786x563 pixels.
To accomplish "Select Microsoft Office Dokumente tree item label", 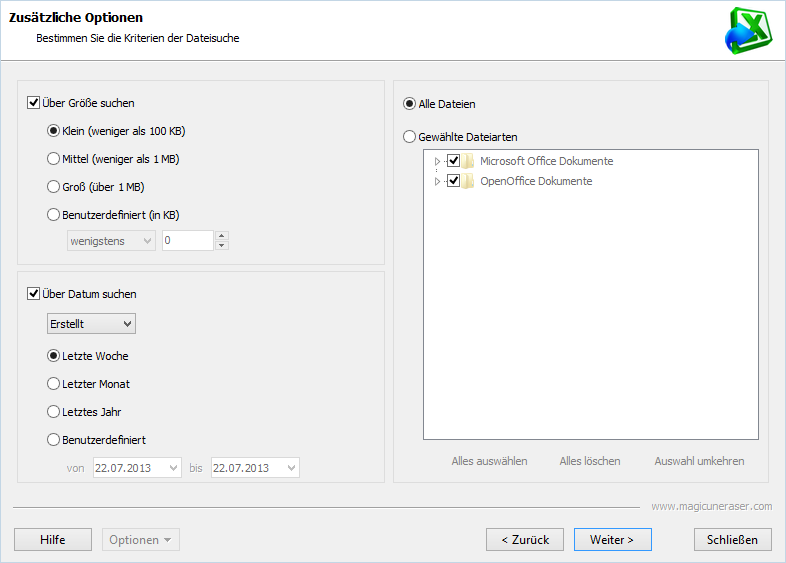I will (546, 161).
